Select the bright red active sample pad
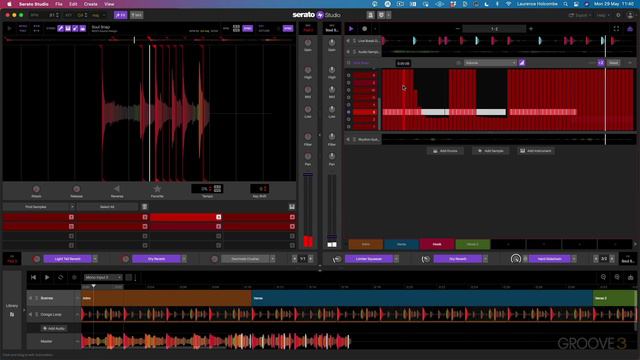Viewport: 640px width, 360px height. 186,217
